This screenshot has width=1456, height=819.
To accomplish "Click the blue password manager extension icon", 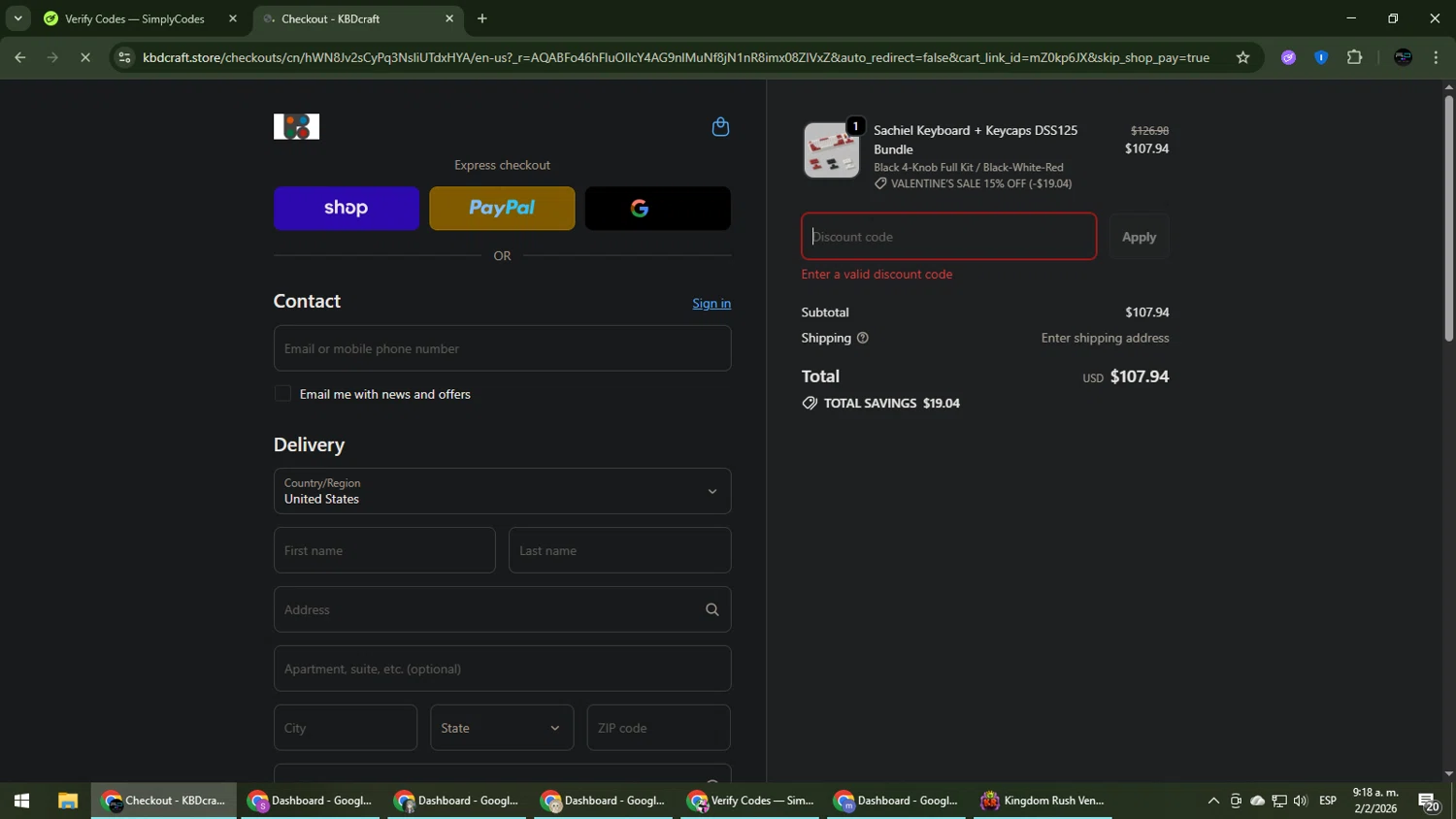I will tap(1320, 57).
